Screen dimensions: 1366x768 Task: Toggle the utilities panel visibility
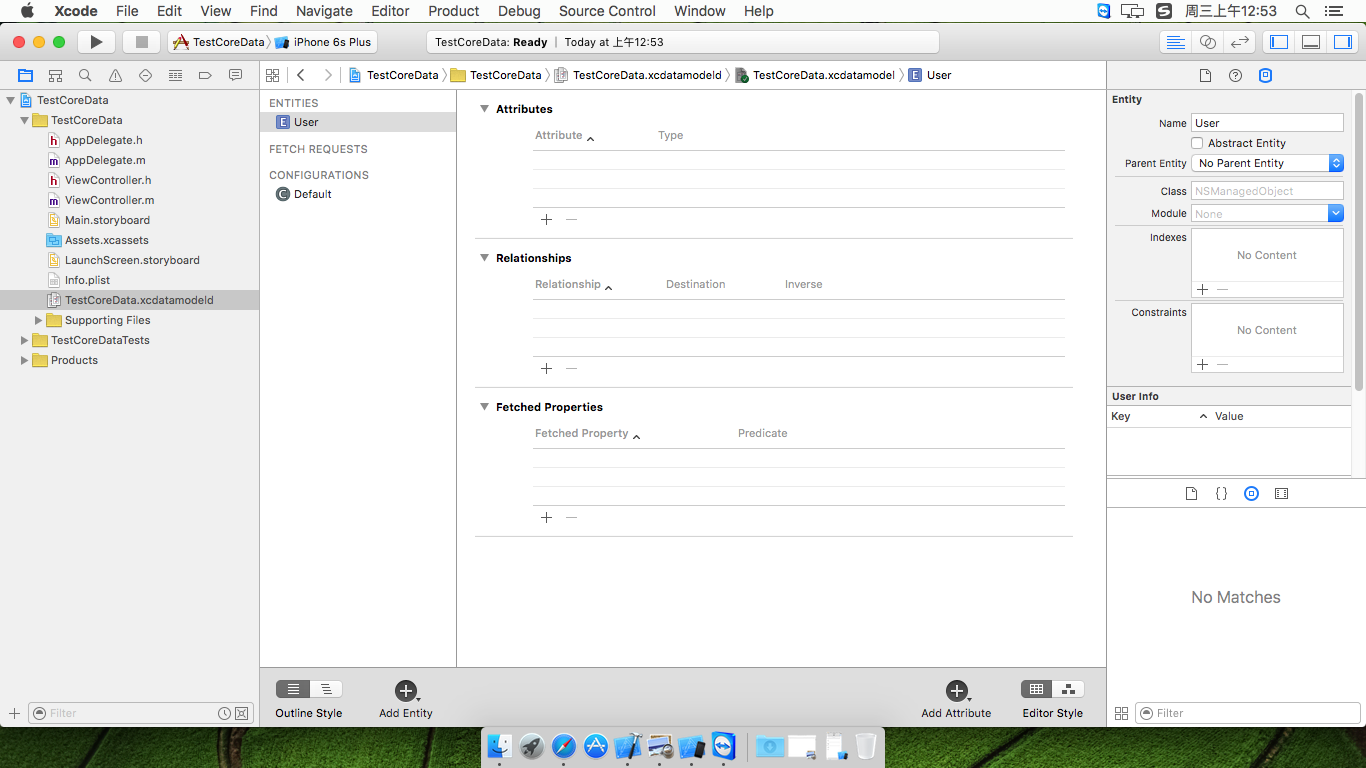click(x=1342, y=42)
